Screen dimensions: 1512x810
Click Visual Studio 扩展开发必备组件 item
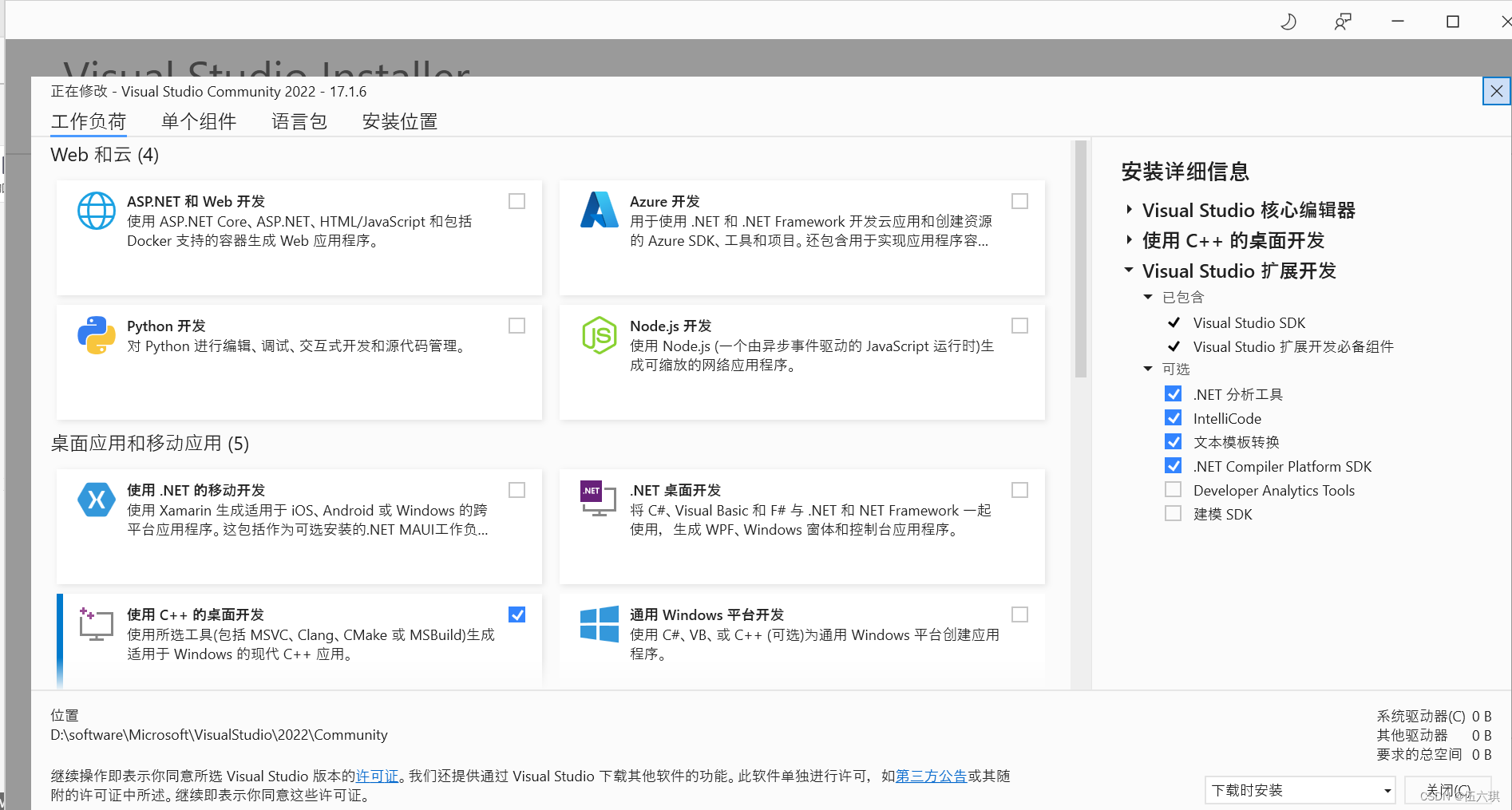click(1293, 346)
